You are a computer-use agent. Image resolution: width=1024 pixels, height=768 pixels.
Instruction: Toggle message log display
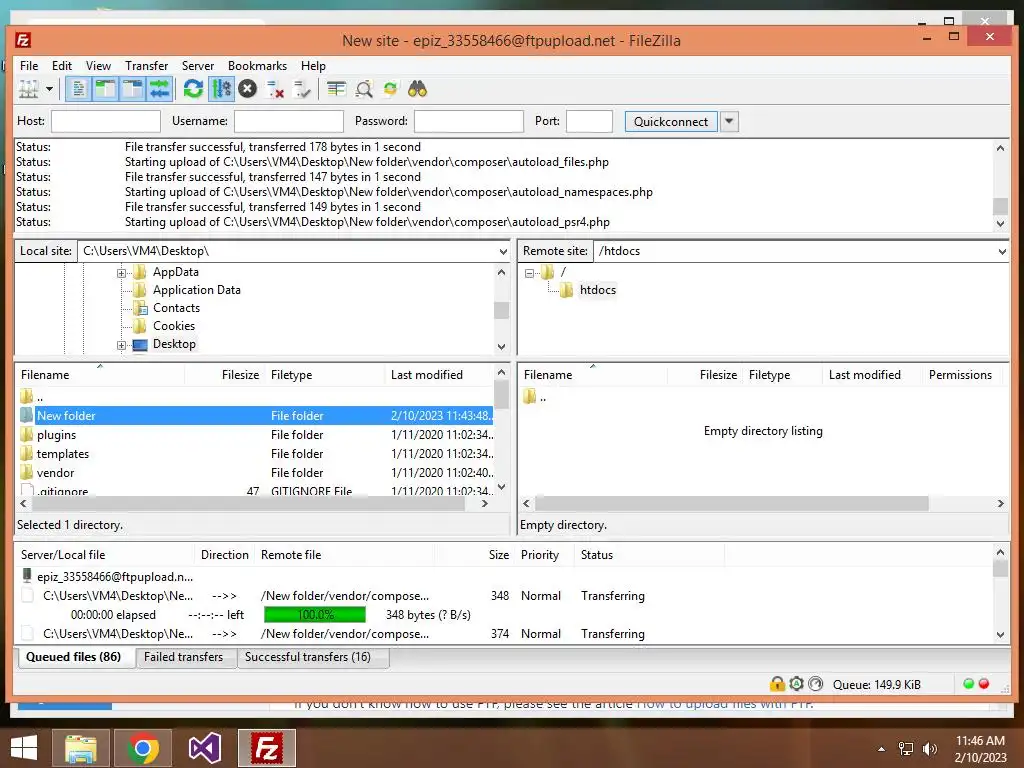[x=78, y=89]
